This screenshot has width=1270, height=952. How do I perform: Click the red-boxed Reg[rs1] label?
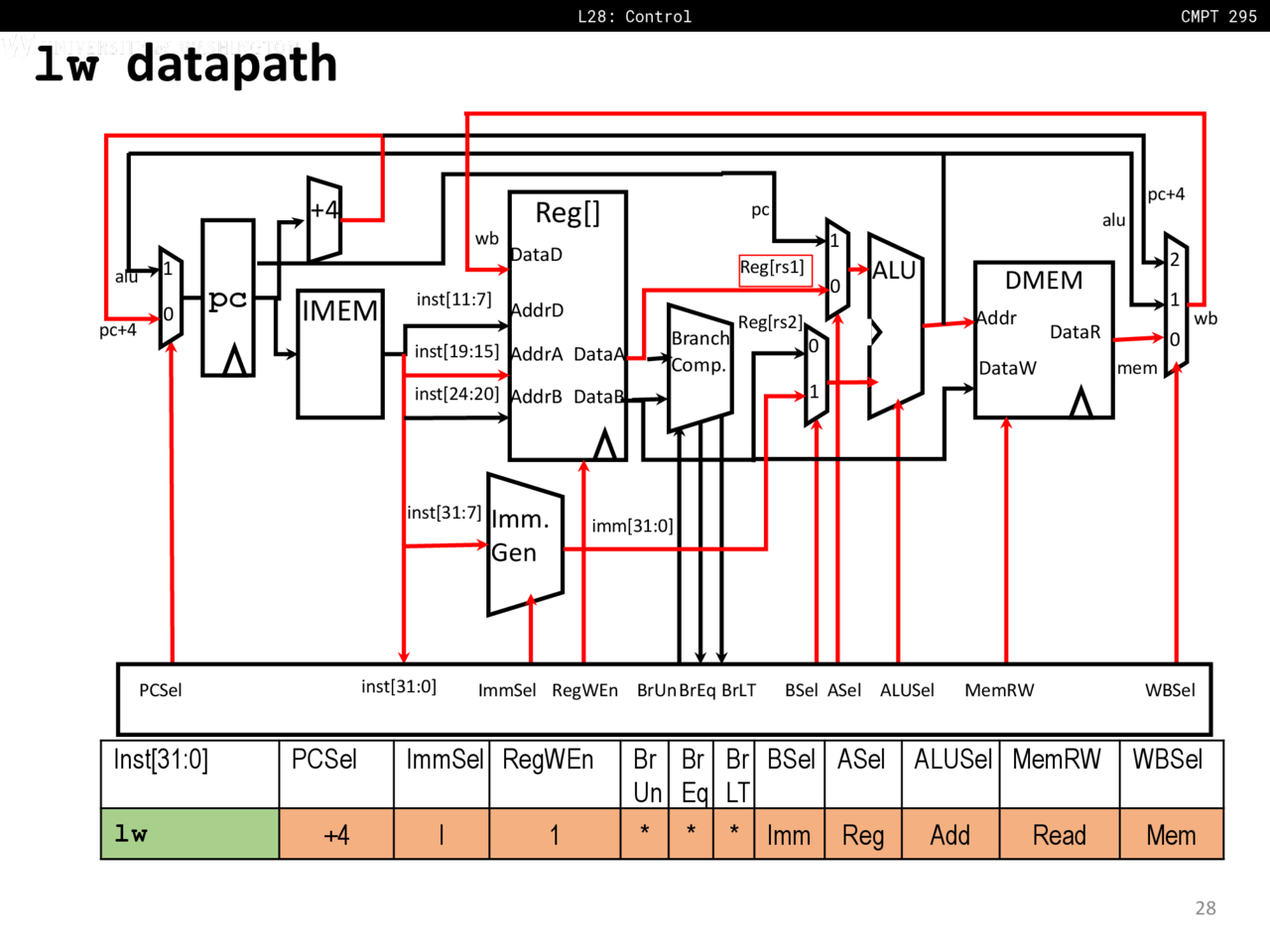coord(774,269)
